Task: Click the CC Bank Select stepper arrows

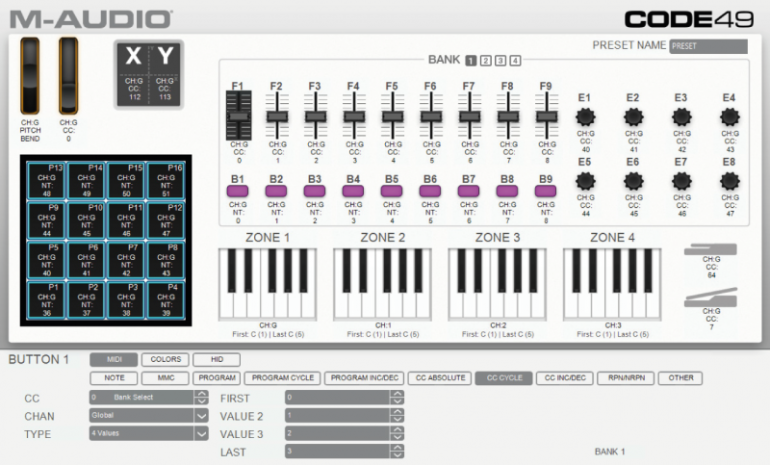Action: (201, 397)
